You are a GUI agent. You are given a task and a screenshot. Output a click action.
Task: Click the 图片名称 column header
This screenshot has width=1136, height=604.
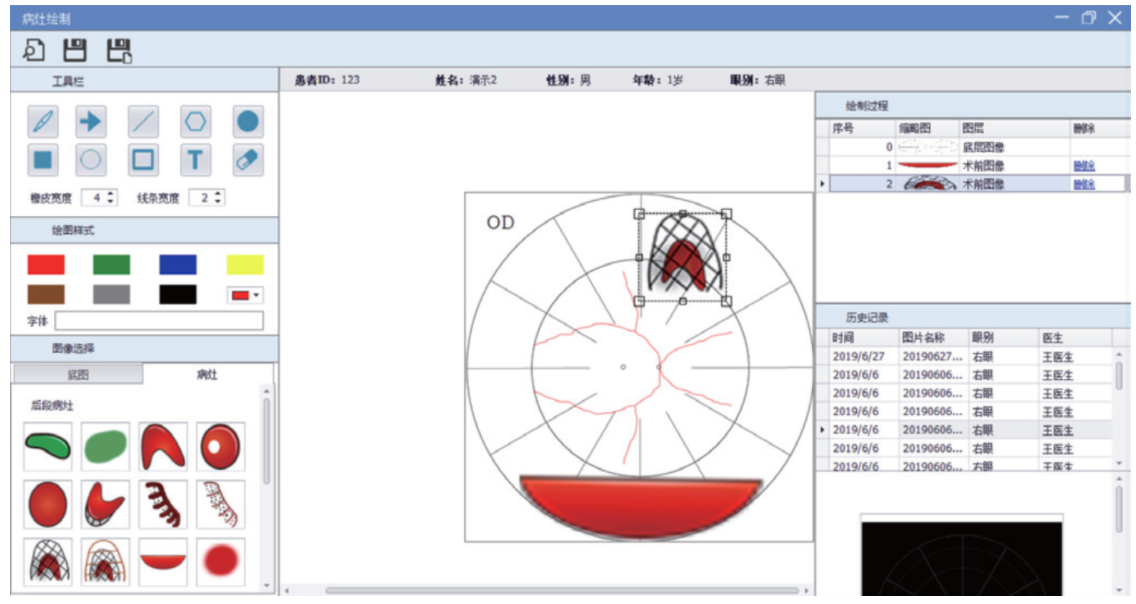(932, 337)
